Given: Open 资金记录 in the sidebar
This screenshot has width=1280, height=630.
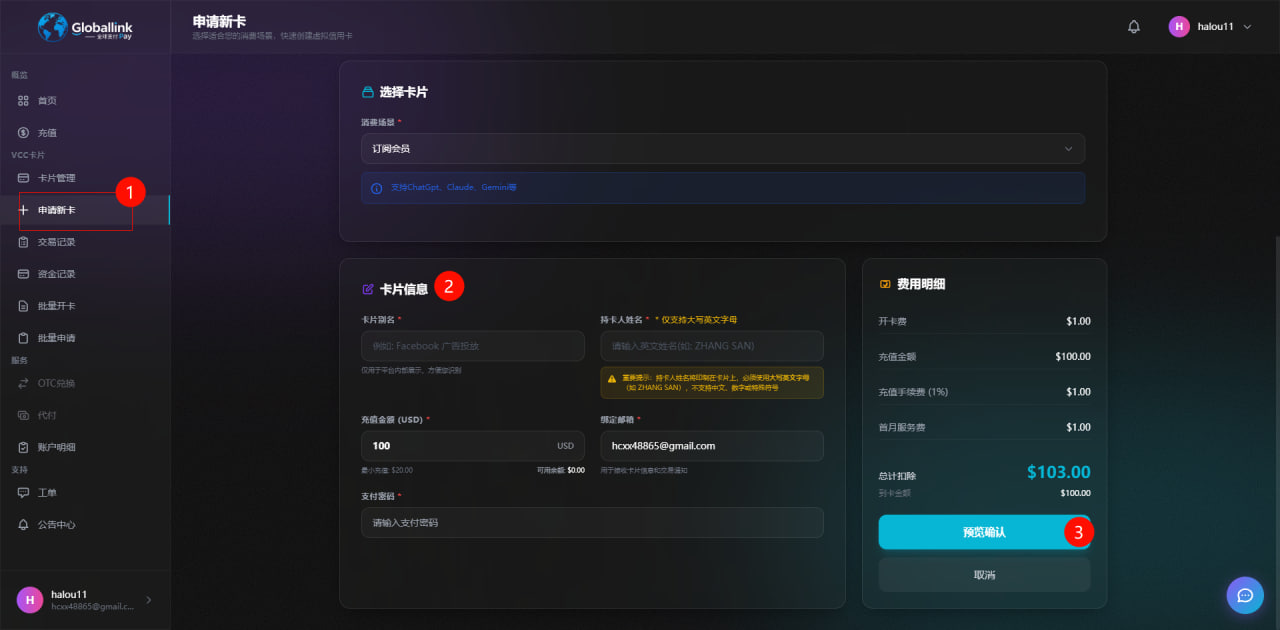Looking at the screenshot, I should pos(56,274).
